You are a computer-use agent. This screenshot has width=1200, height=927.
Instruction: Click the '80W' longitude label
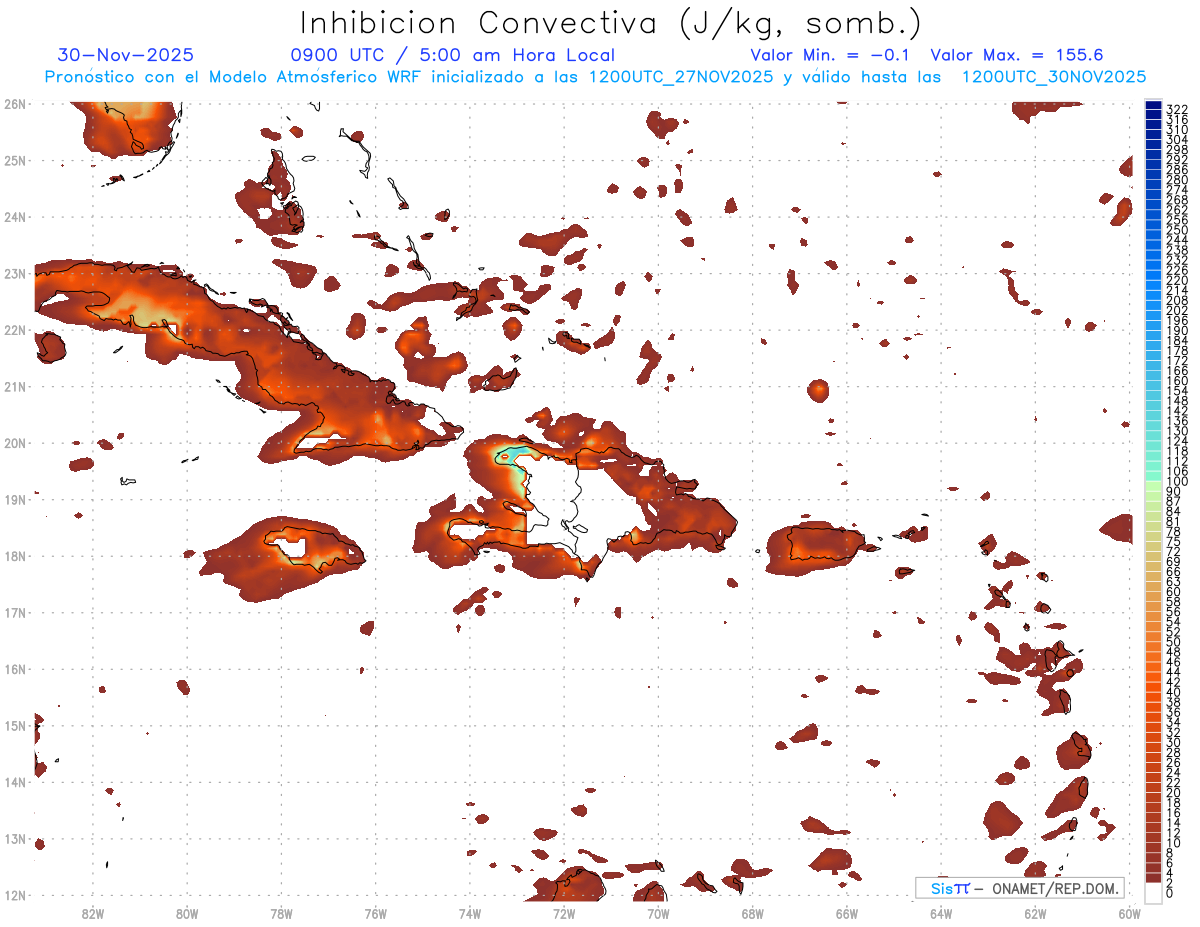coord(187,913)
